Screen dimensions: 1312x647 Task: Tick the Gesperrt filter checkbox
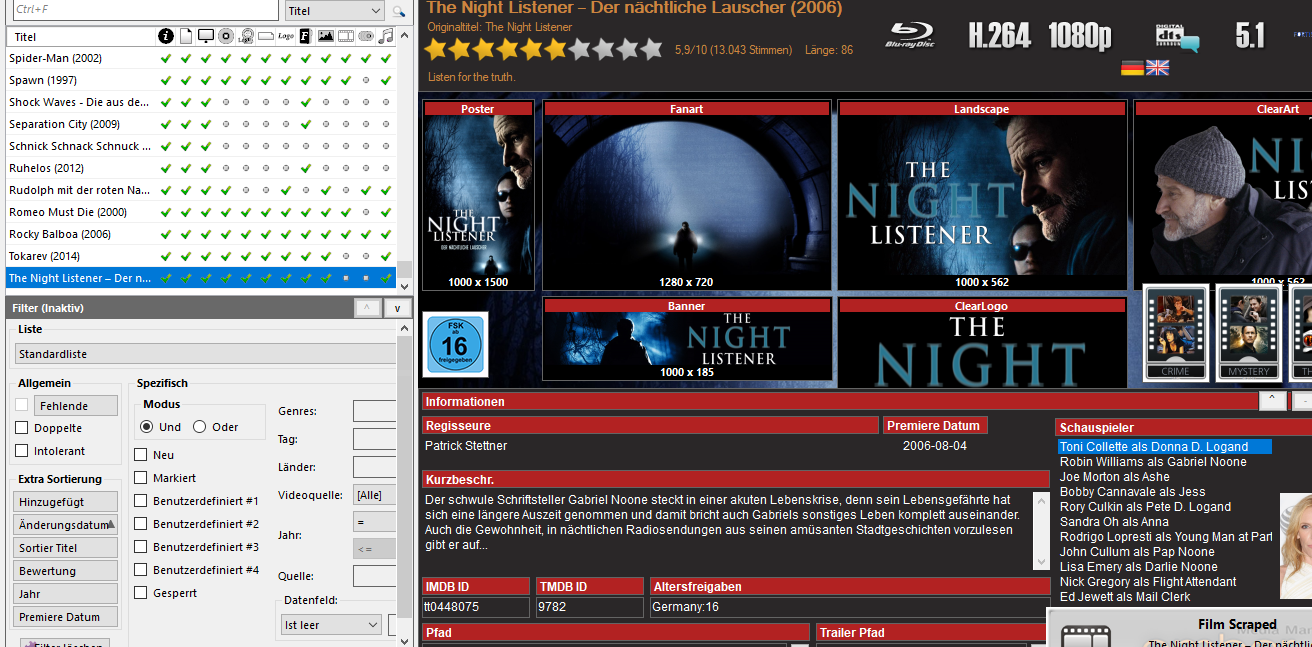[x=141, y=593]
